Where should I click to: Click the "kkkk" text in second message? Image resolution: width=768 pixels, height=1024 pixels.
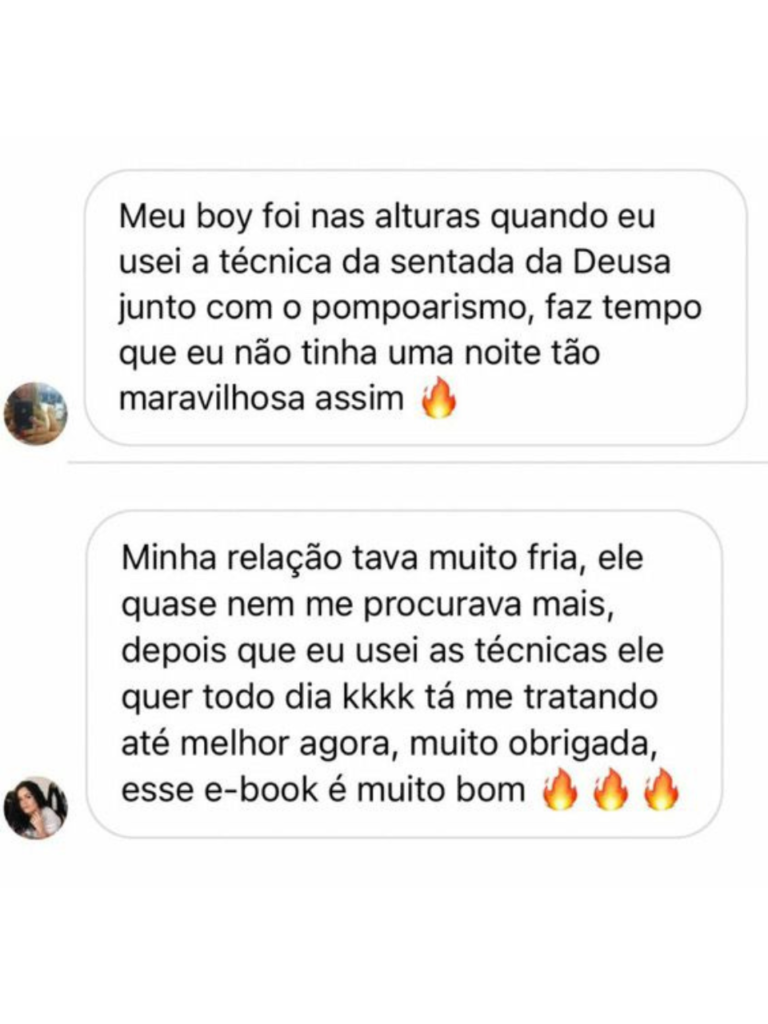click(x=379, y=697)
